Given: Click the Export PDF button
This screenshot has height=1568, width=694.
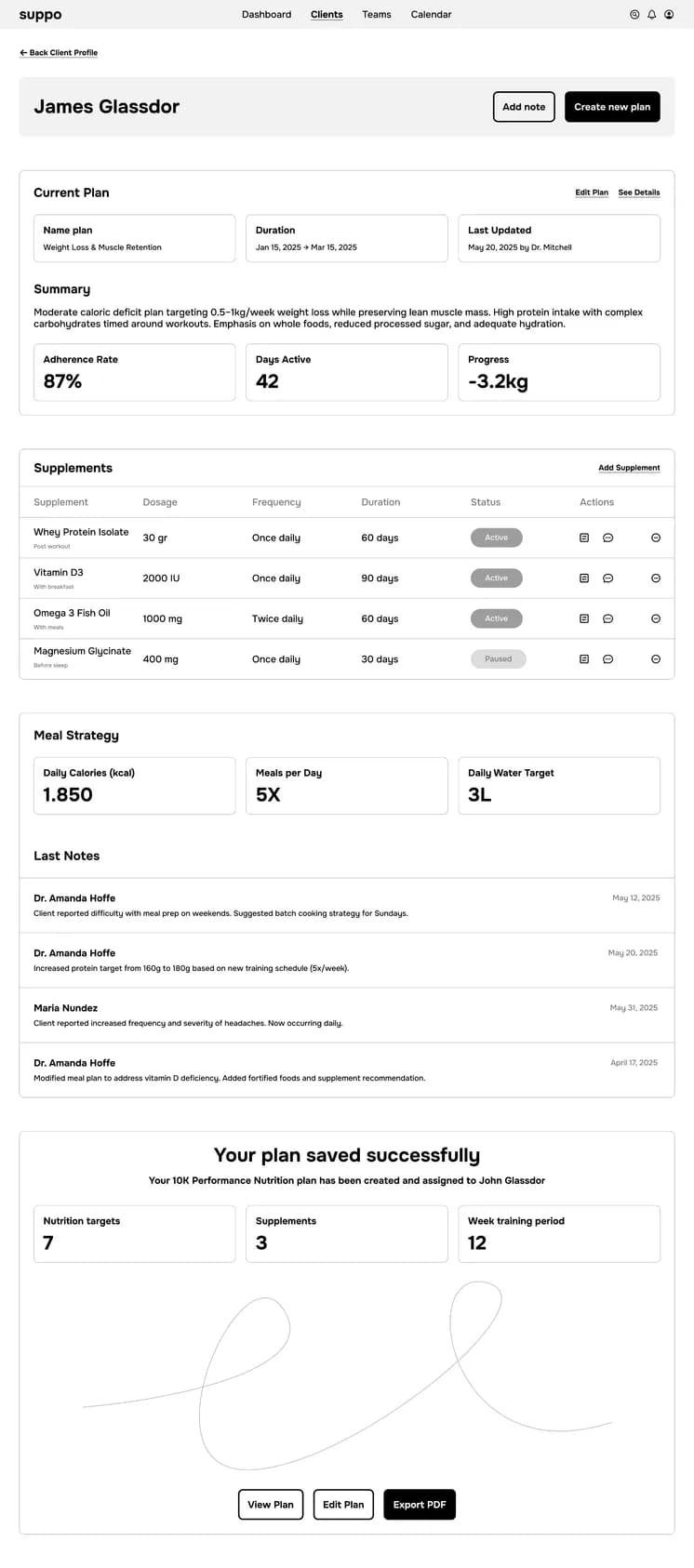Looking at the screenshot, I should point(420,1505).
